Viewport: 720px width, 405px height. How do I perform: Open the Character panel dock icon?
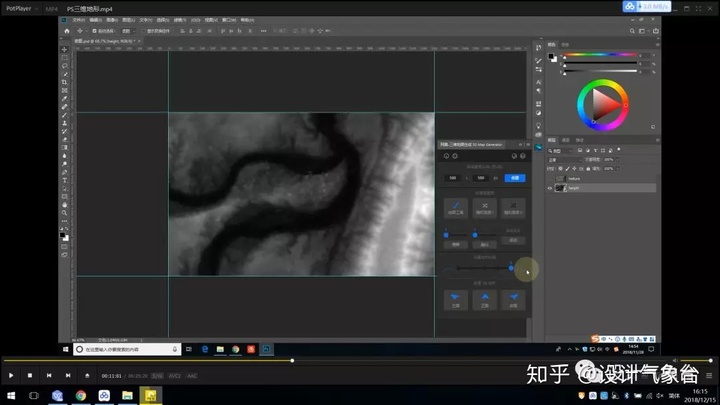click(538, 82)
